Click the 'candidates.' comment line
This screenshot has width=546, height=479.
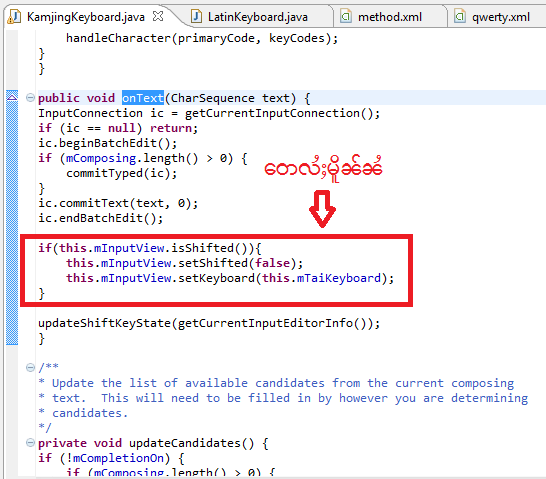tap(90, 413)
